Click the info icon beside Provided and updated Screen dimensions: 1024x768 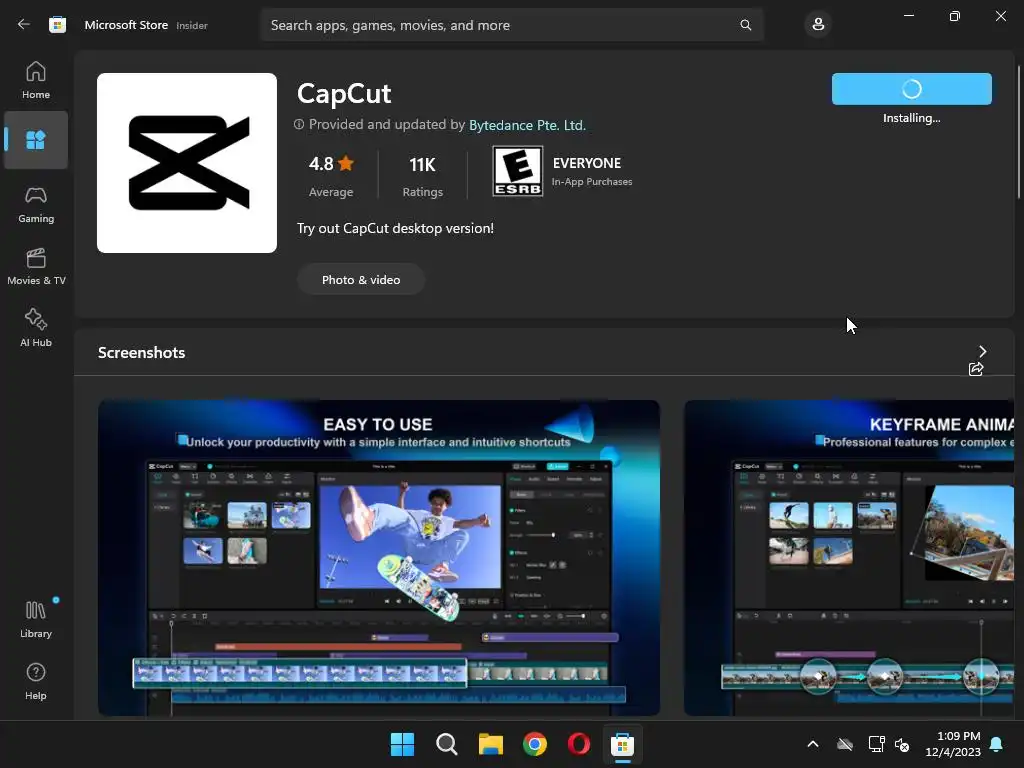tap(299, 124)
